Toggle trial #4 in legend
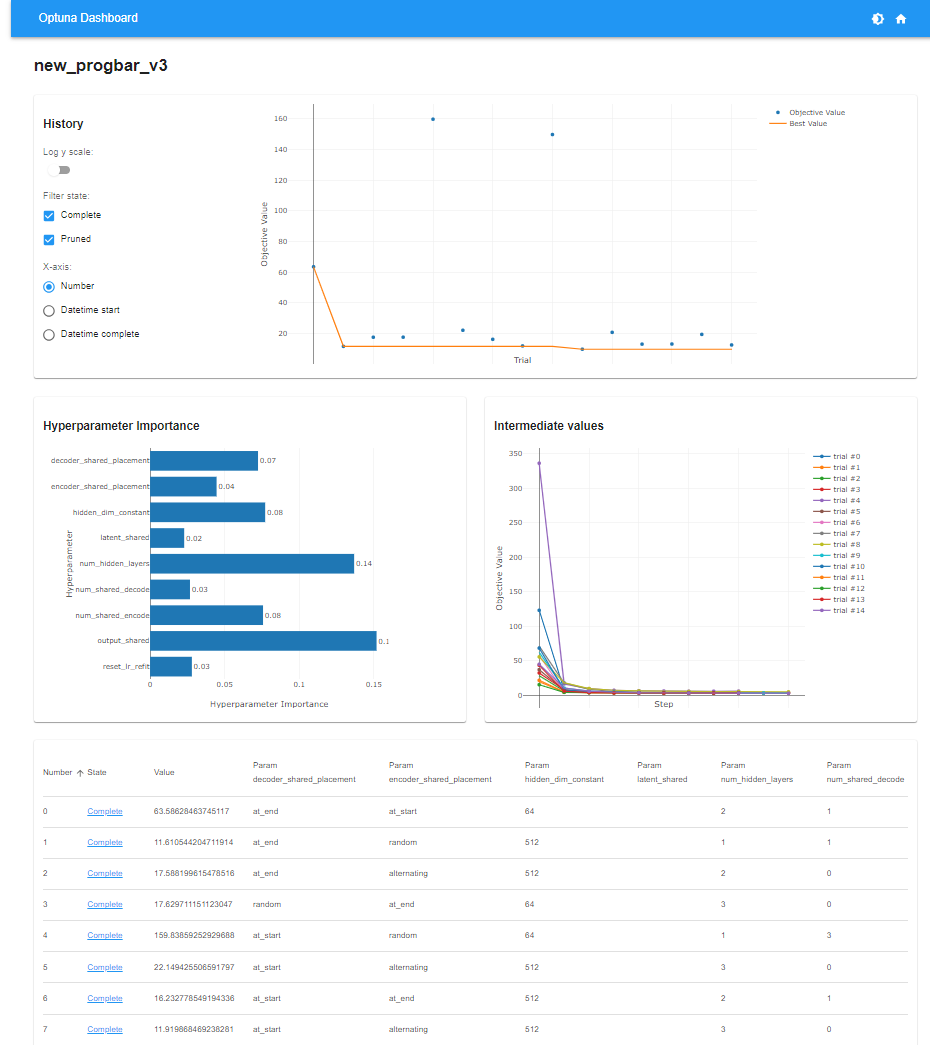 [x=837, y=501]
